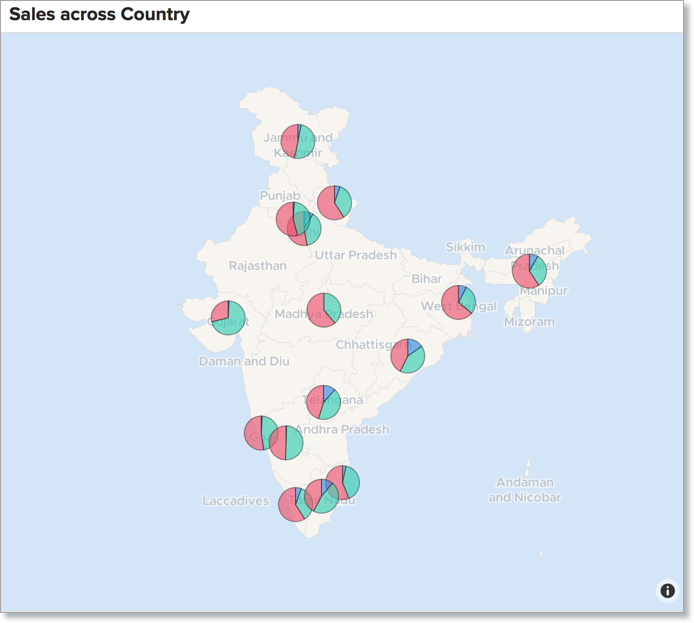Image resolution: width=694 pixels, height=623 pixels.
Task: Click the Daman and Diu label
Action: click(244, 361)
